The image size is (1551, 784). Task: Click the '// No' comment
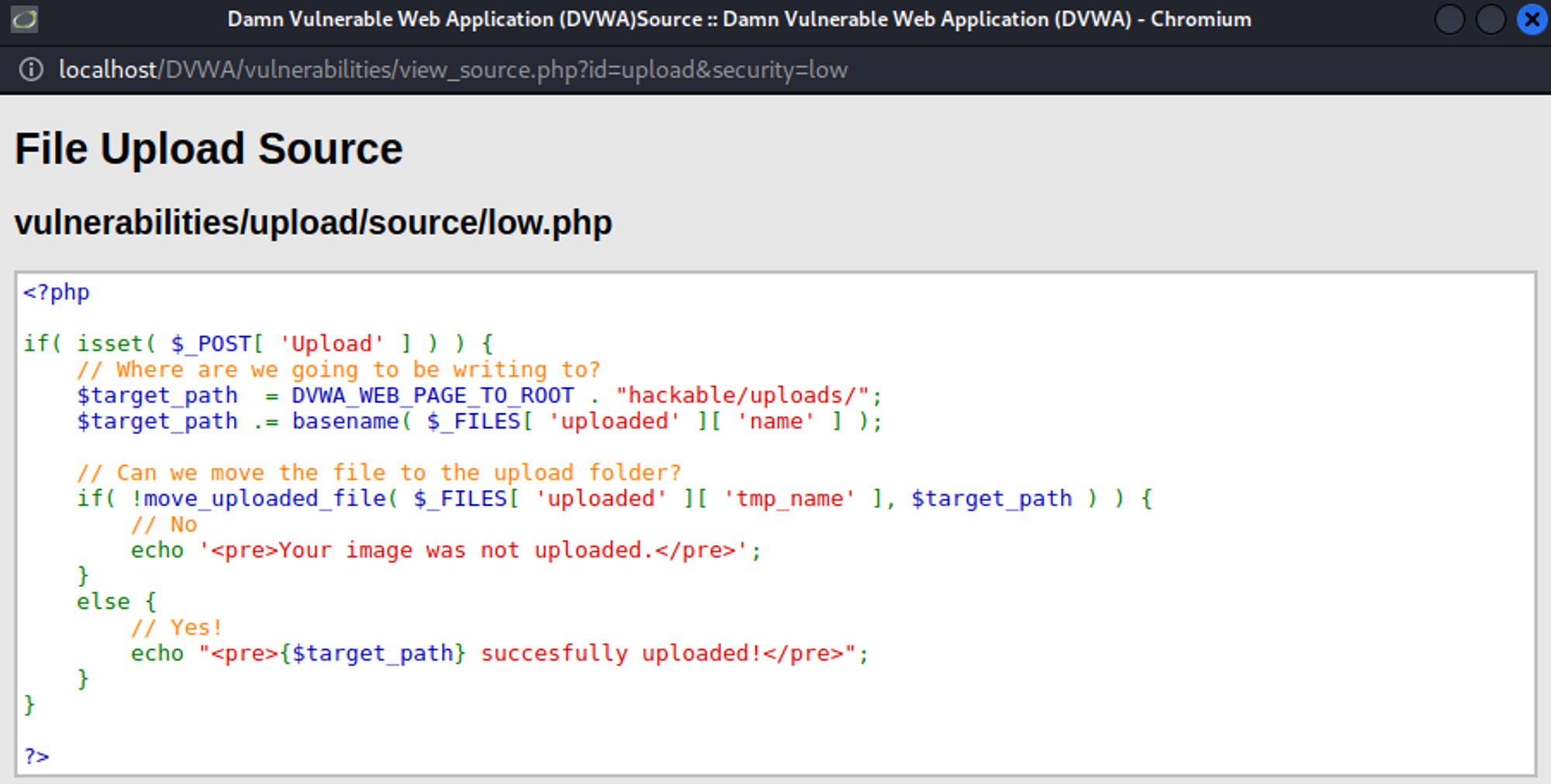click(x=164, y=525)
